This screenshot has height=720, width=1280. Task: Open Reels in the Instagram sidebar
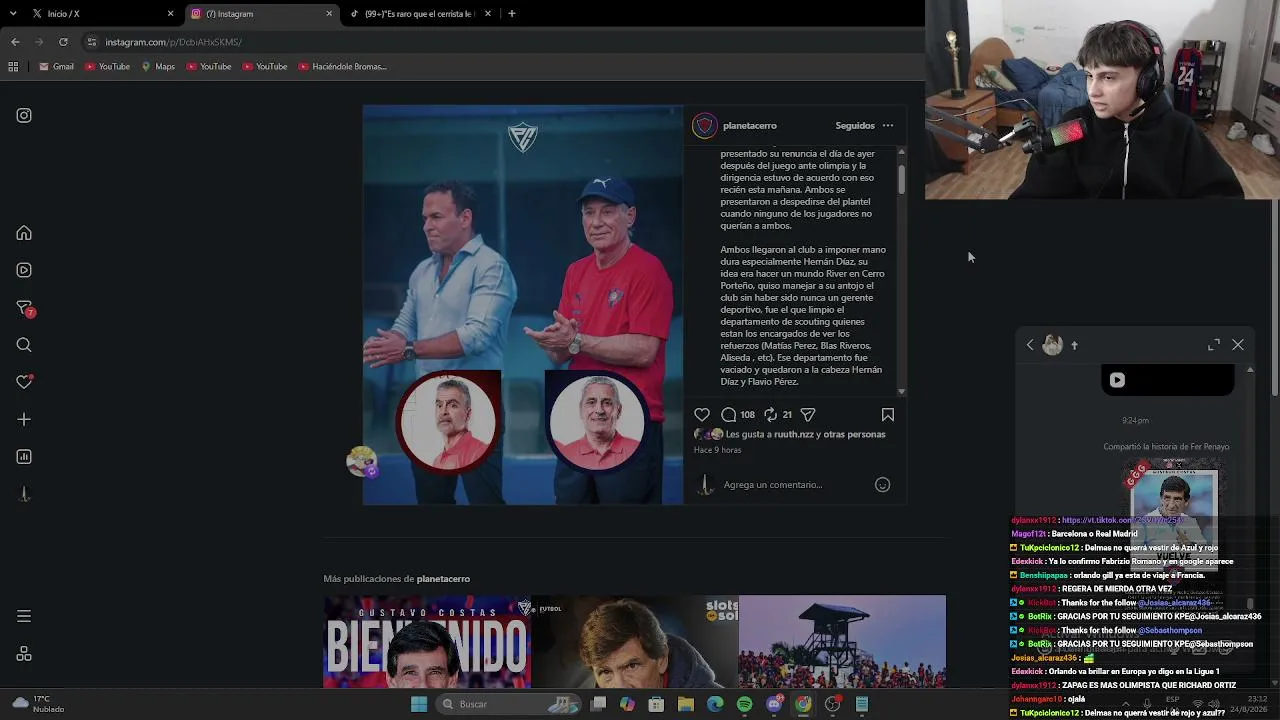[x=24, y=270]
